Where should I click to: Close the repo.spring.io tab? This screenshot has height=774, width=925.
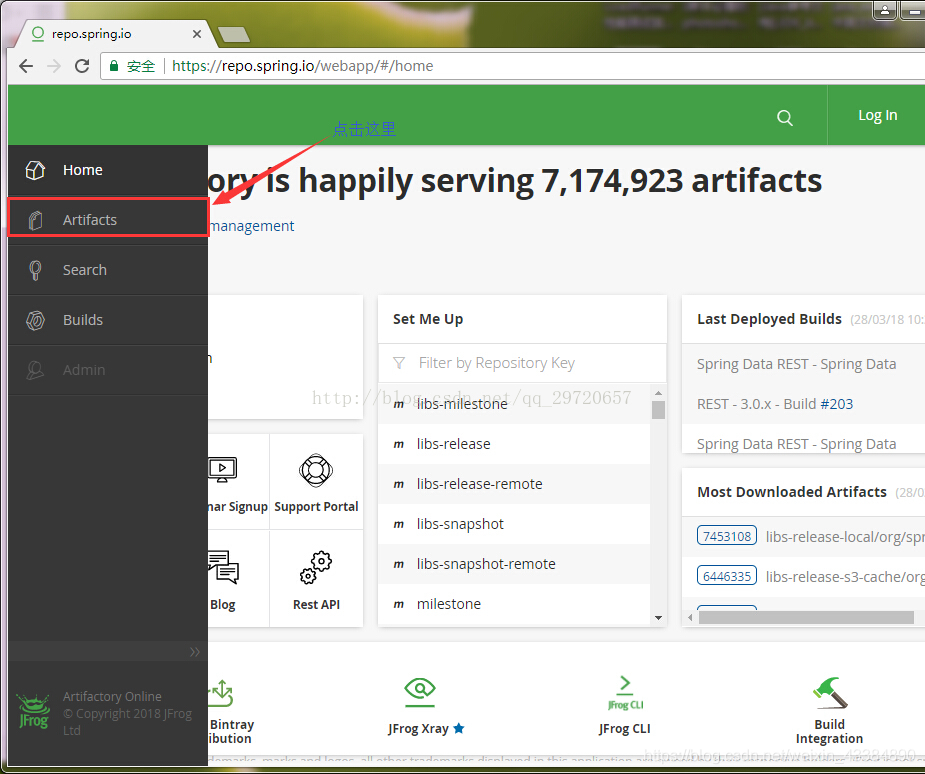(x=197, y=34)
